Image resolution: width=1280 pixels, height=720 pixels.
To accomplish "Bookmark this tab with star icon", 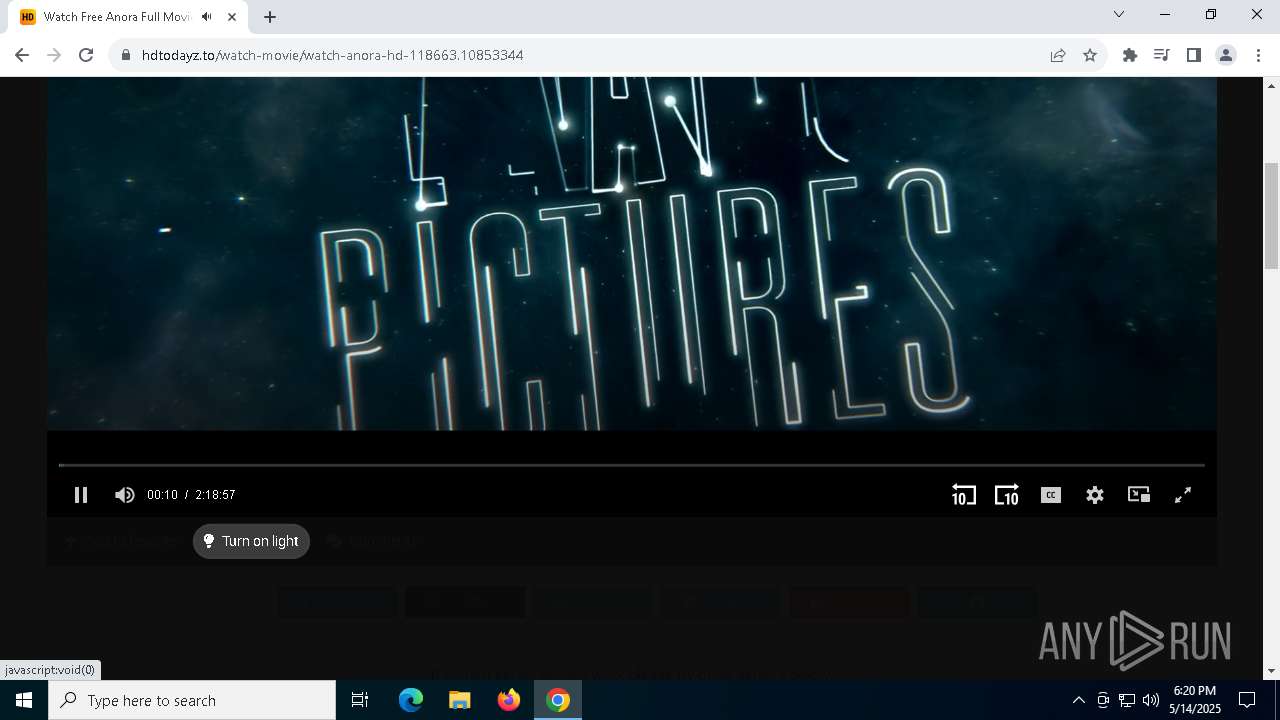I will pyautogui.click(x=1090, y=55).
